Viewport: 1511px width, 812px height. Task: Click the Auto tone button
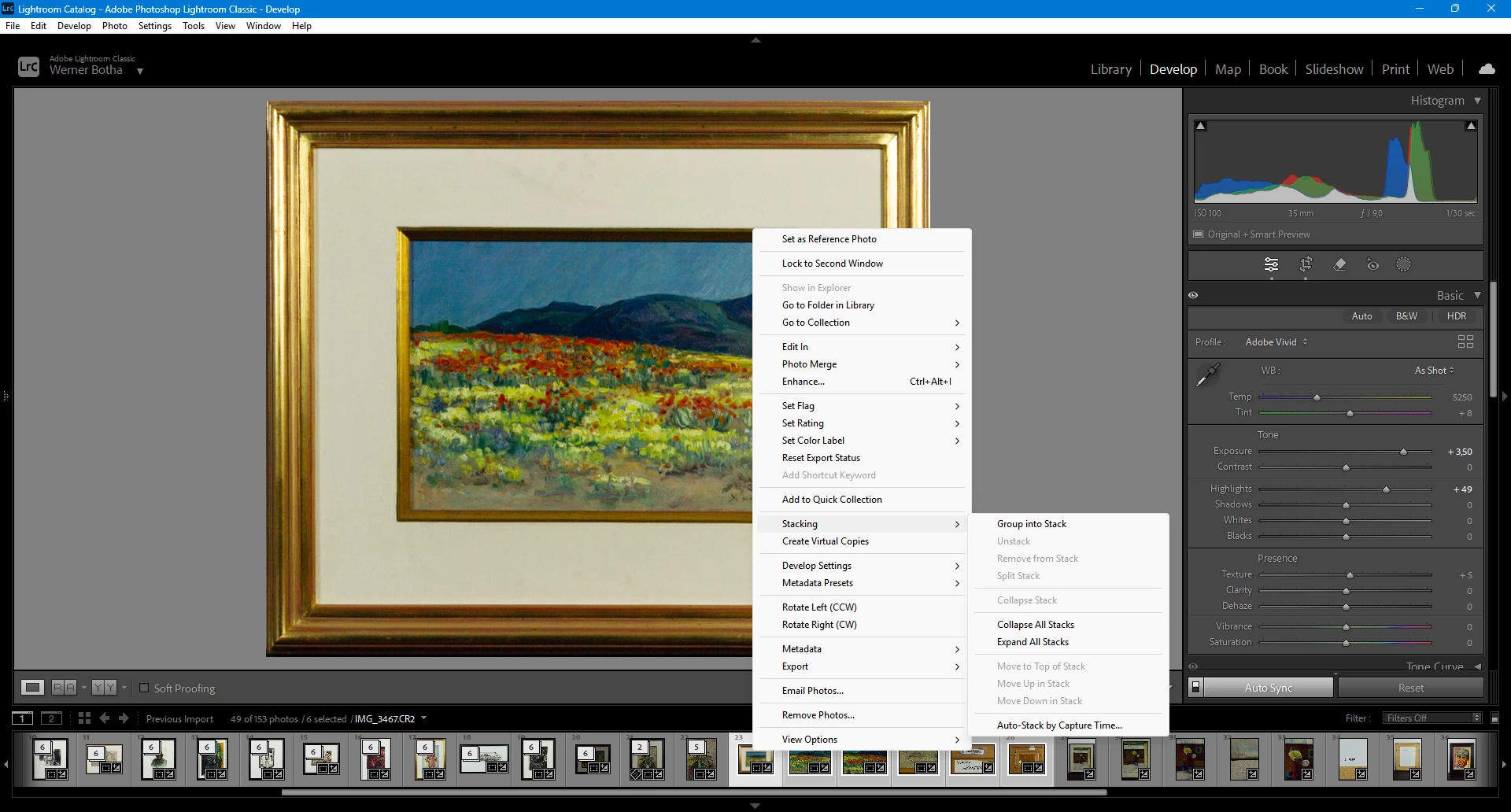coord(1361,316)
